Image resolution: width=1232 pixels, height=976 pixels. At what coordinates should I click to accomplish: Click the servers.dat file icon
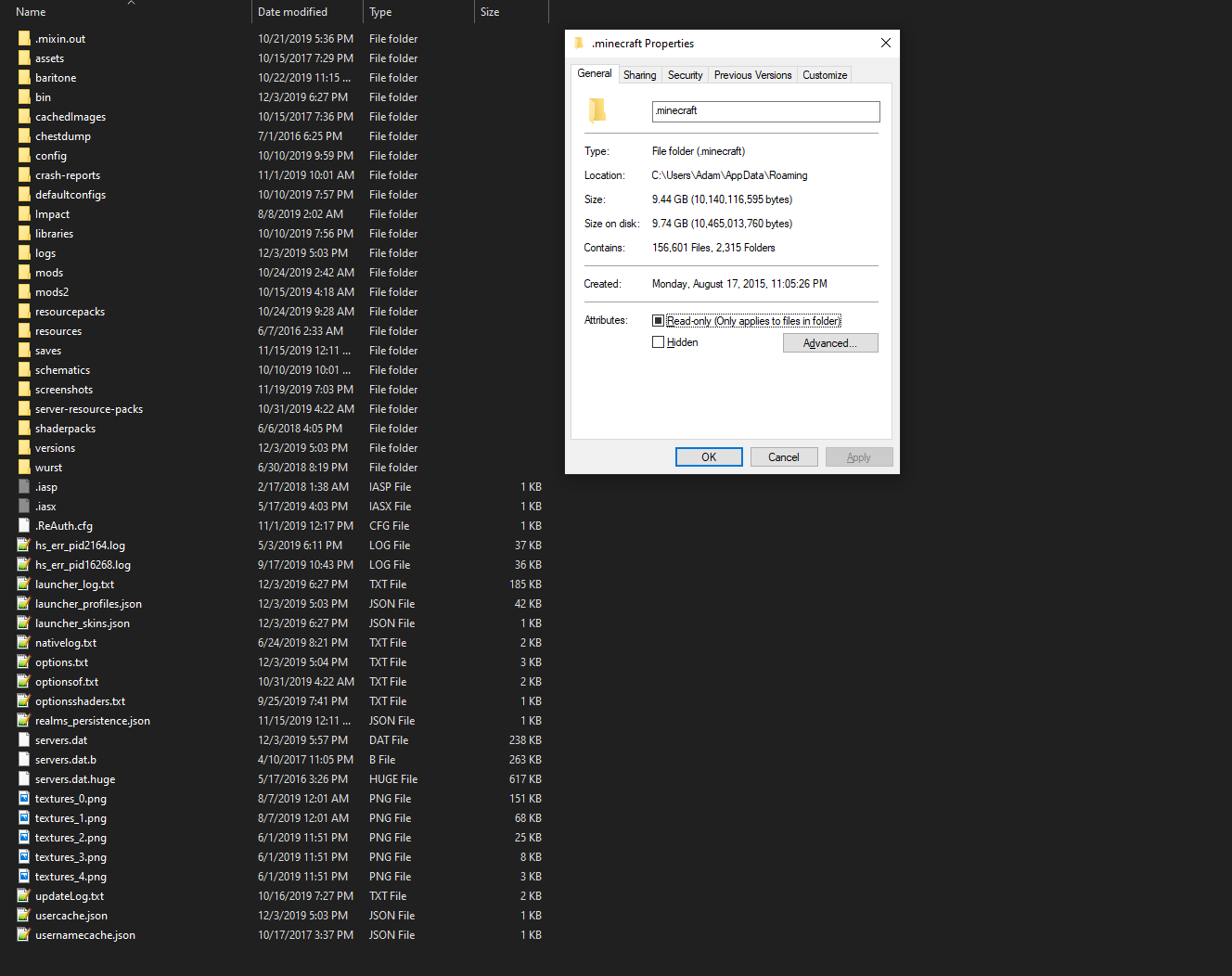tap(24, 740)
